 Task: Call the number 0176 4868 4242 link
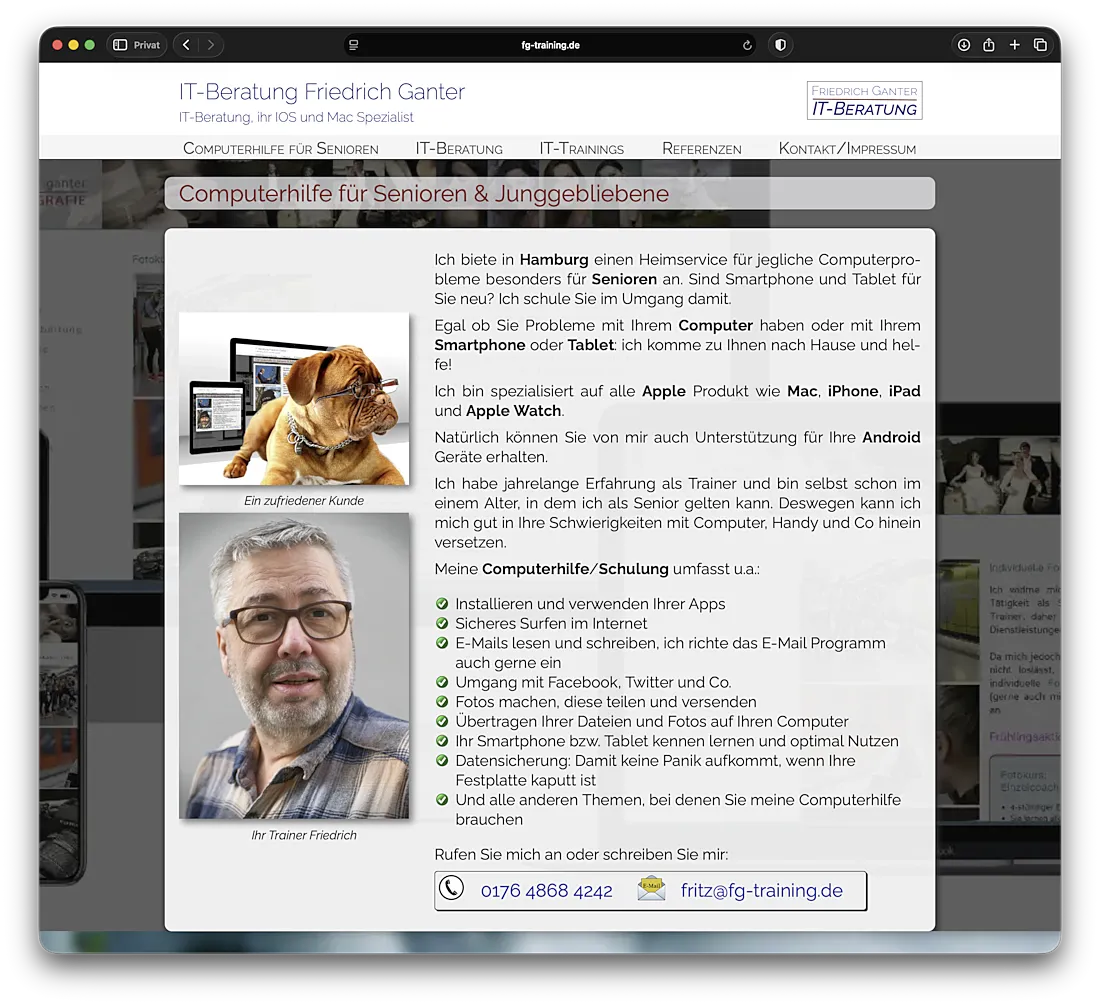coord(546,891)
